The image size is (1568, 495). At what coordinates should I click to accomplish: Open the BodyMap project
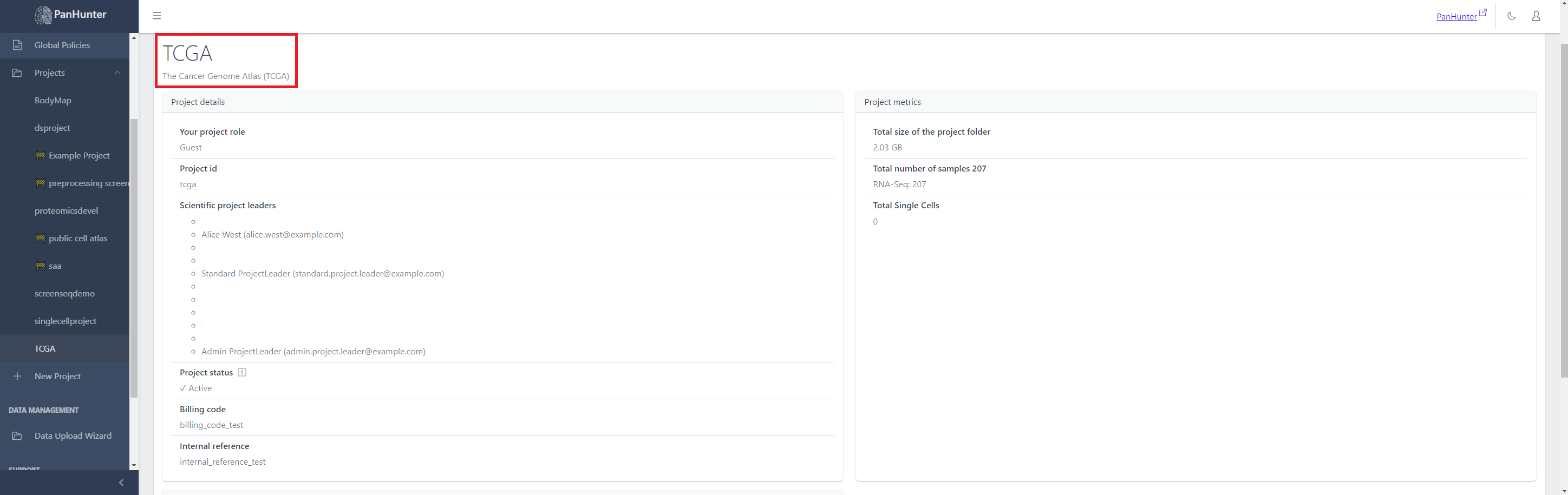53,100
